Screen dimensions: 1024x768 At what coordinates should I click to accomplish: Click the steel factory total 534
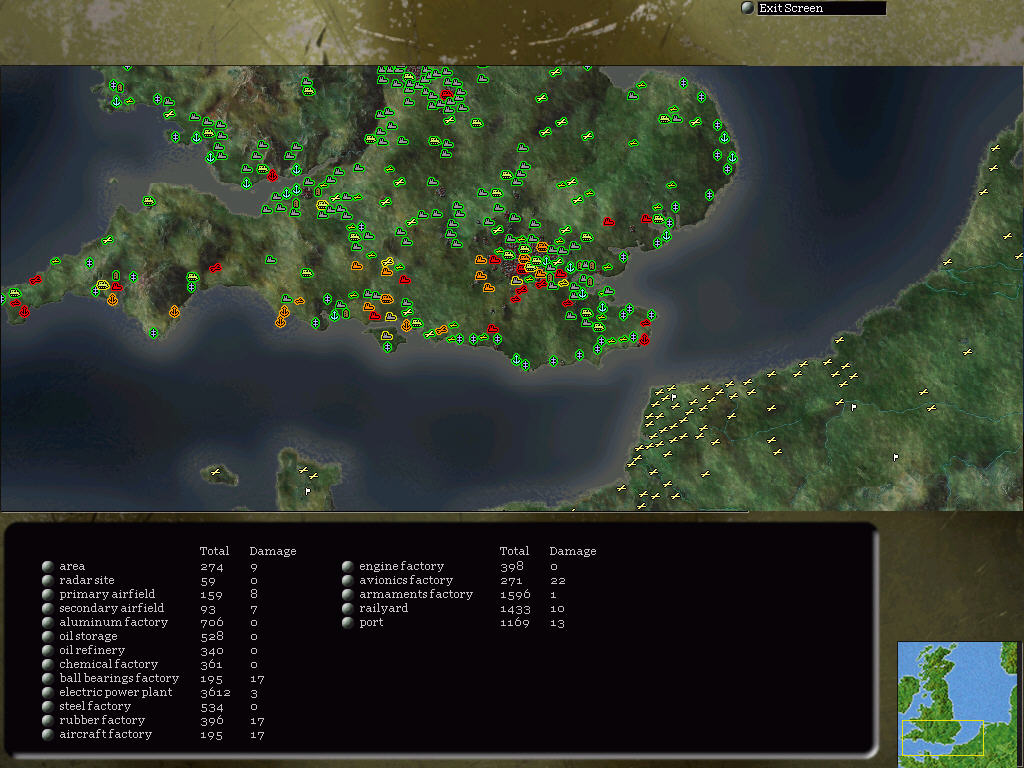point(212,707)
